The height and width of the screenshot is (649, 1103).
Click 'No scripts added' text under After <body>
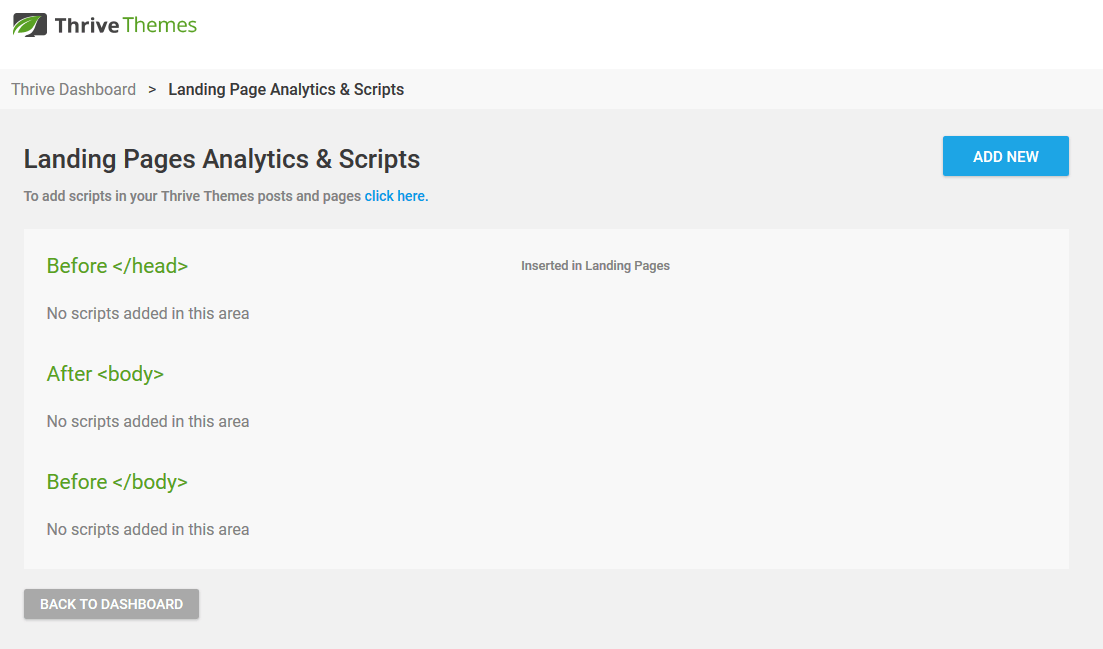[148, 421]
